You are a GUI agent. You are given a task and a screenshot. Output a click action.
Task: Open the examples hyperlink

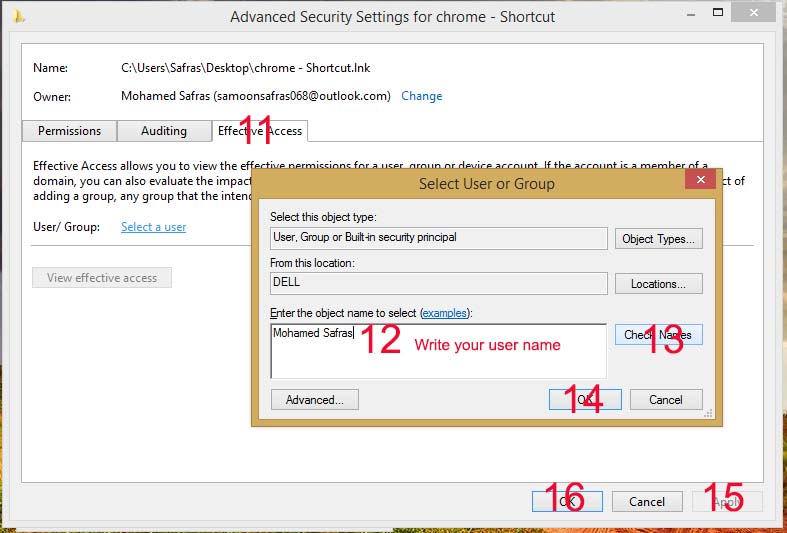(443, 313)
